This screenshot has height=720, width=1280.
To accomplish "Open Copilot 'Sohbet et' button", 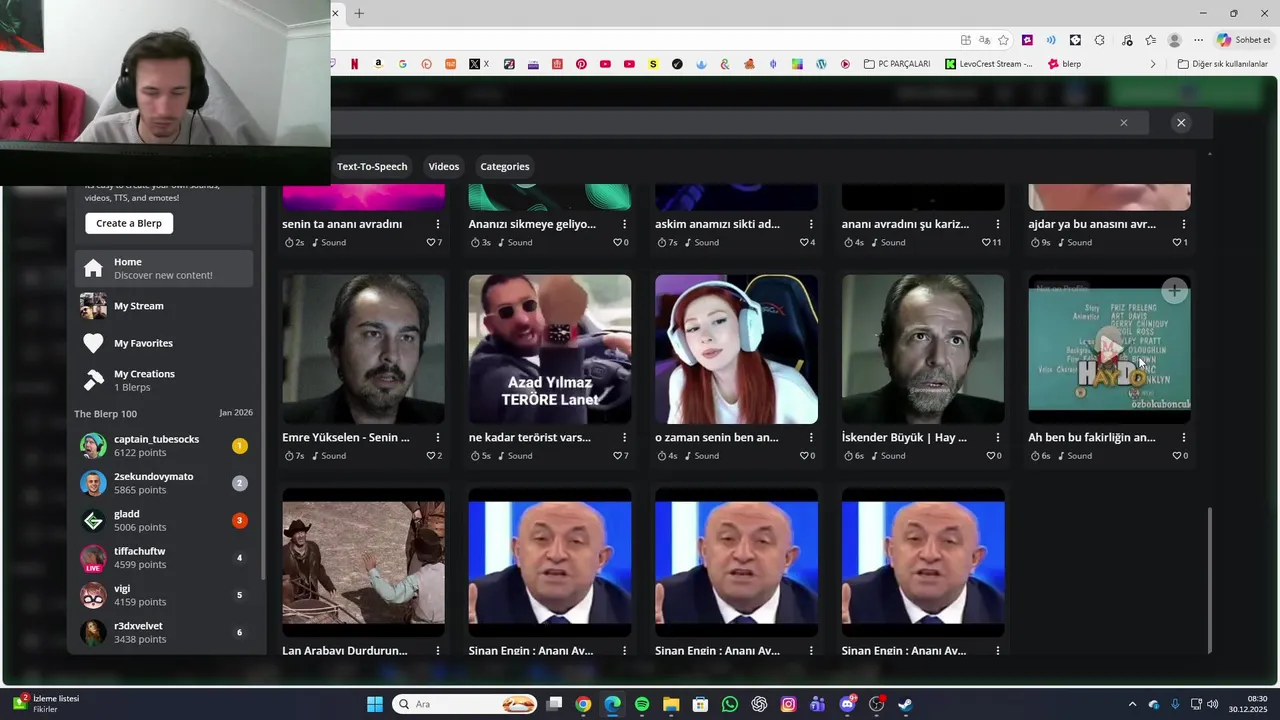I will [1244, 40].
